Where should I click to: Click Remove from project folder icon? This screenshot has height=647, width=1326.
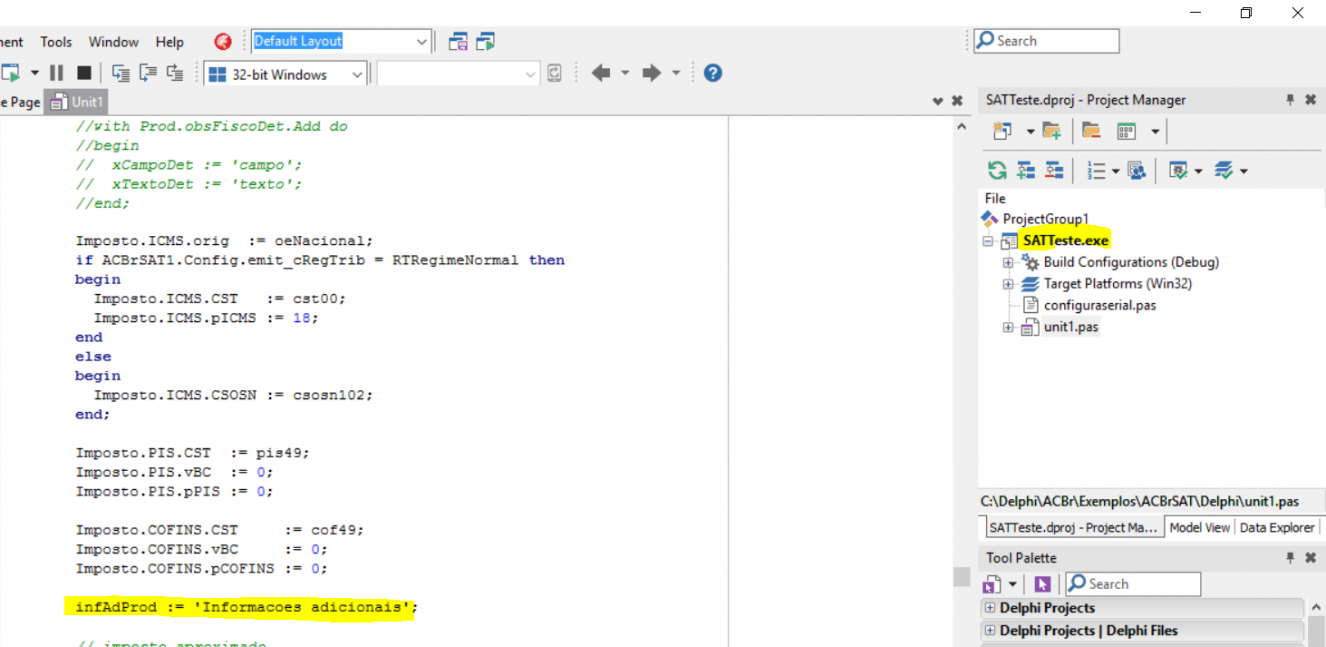[1091, 131]
